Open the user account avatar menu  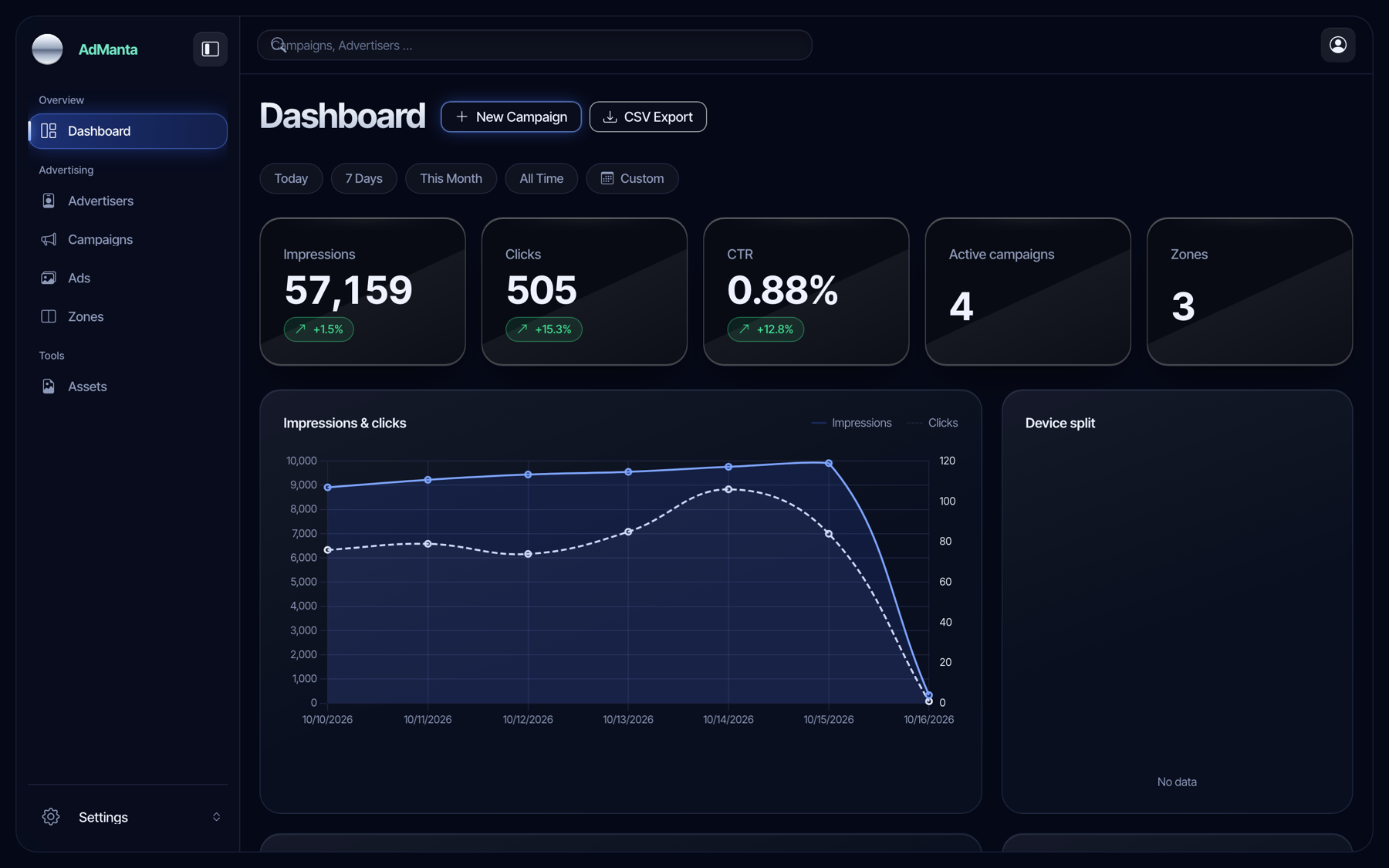1338,45
